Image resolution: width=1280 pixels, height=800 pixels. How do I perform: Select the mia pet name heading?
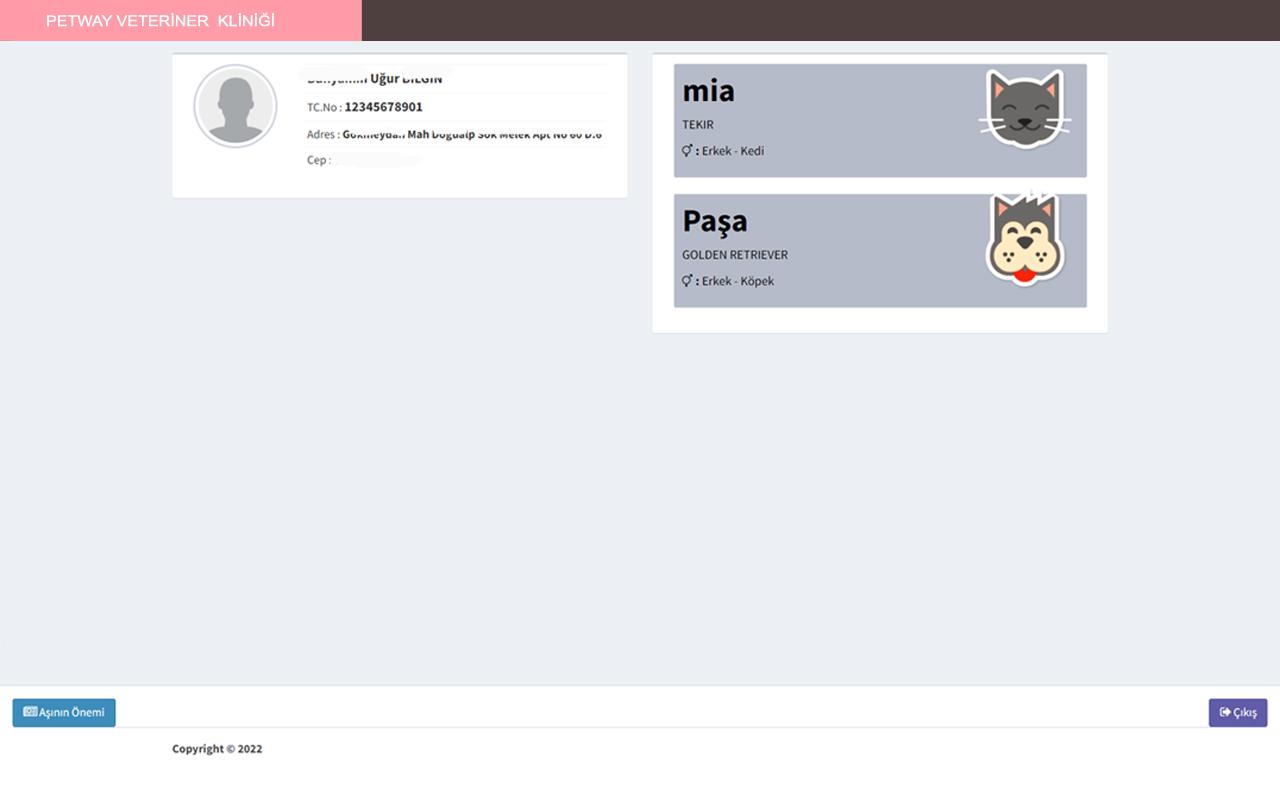point(708,91)
